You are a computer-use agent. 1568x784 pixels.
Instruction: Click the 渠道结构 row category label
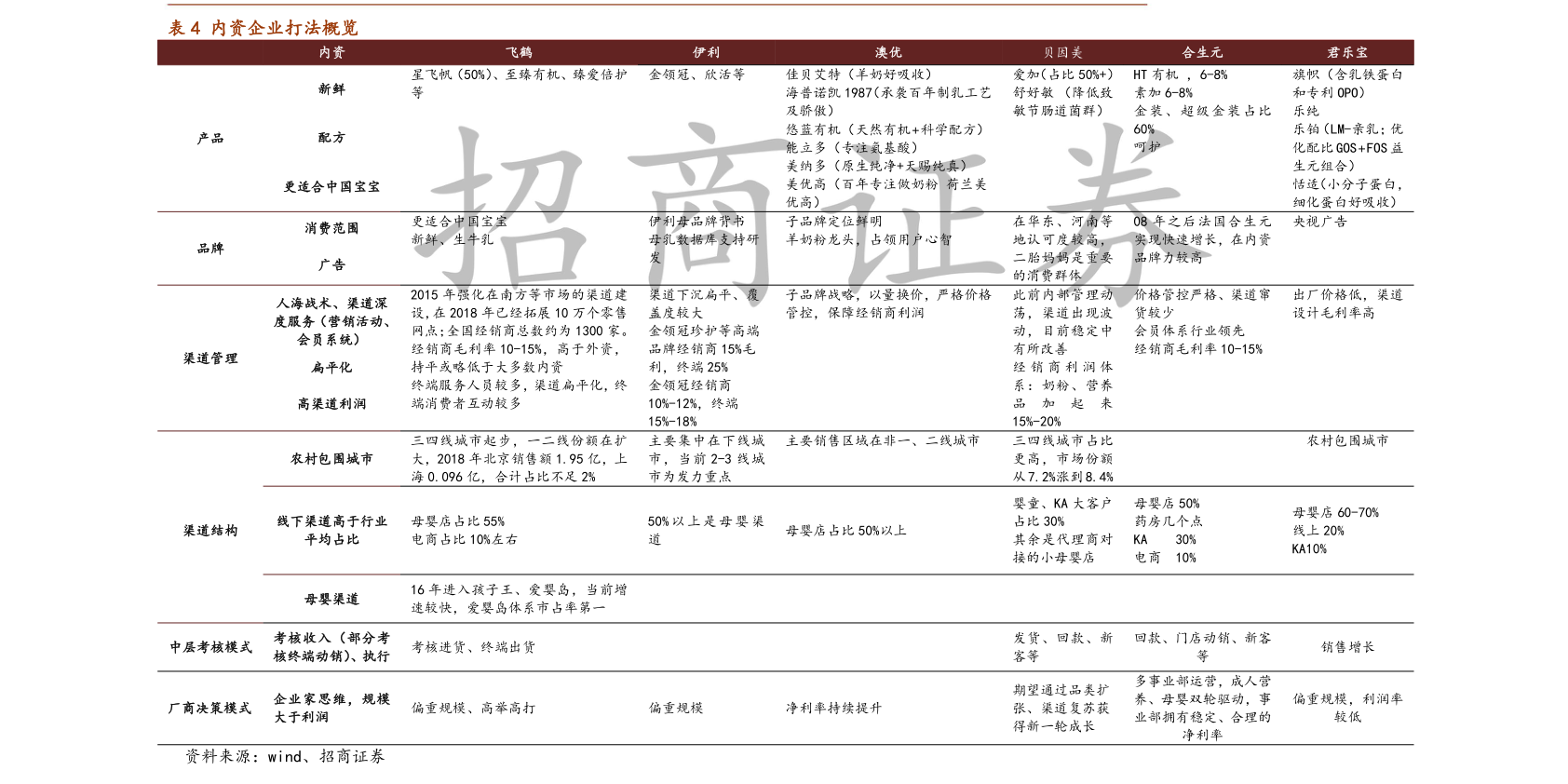coord(210,530)
